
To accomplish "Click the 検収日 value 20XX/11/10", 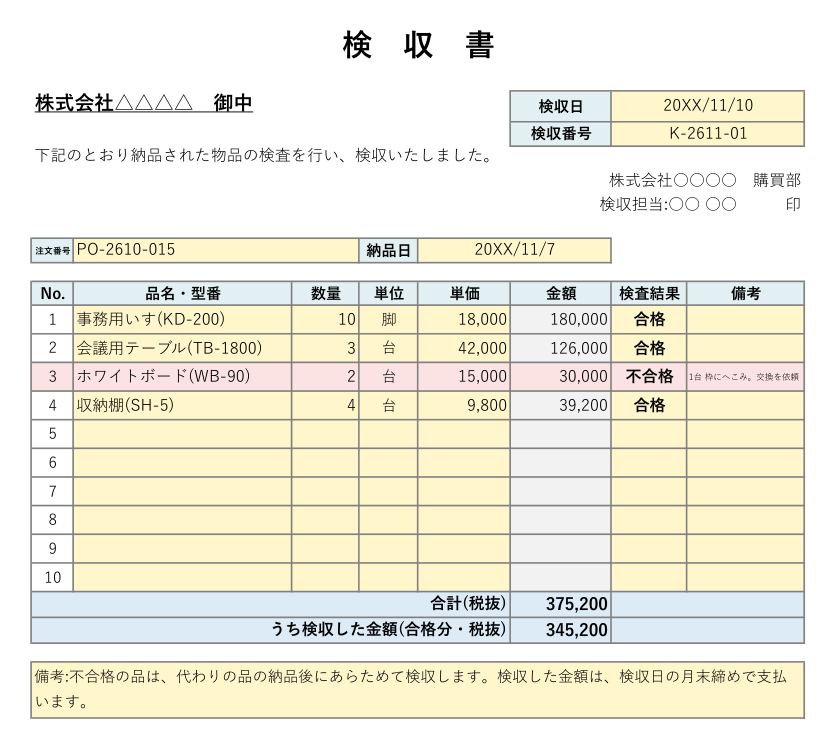I will [x=708, y=106].
